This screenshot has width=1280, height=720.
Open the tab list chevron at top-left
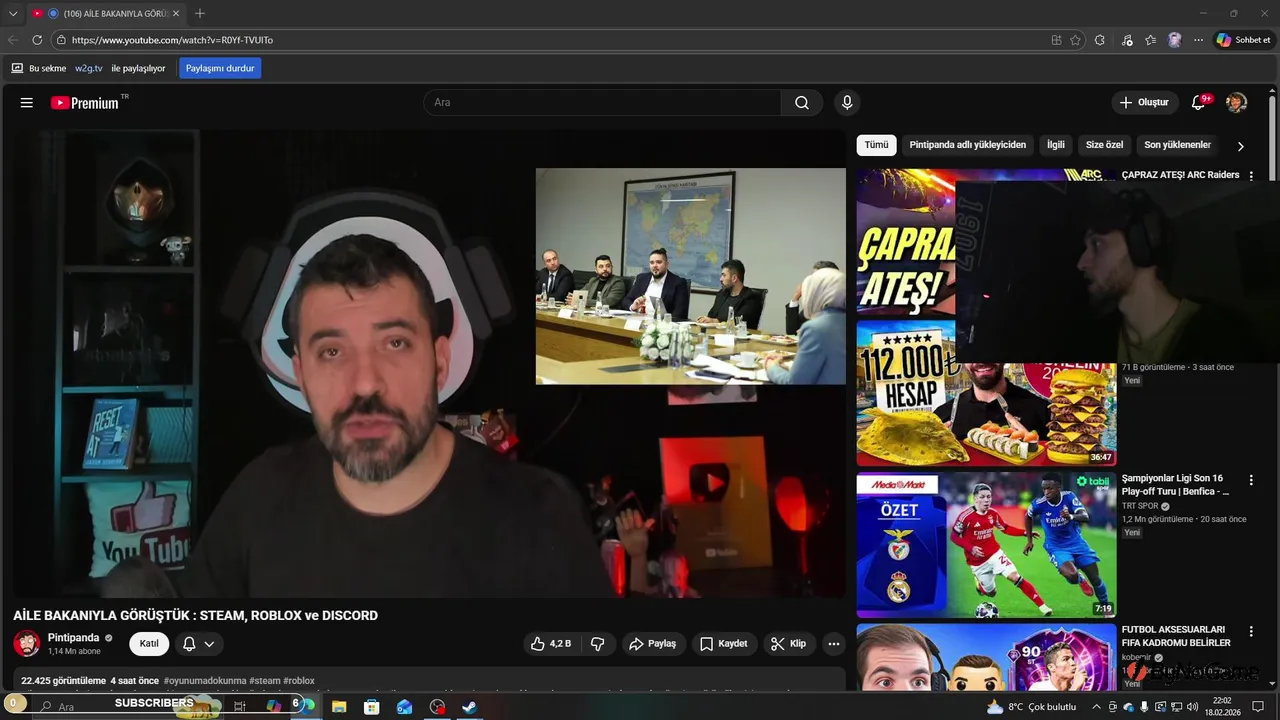point(13,13)
